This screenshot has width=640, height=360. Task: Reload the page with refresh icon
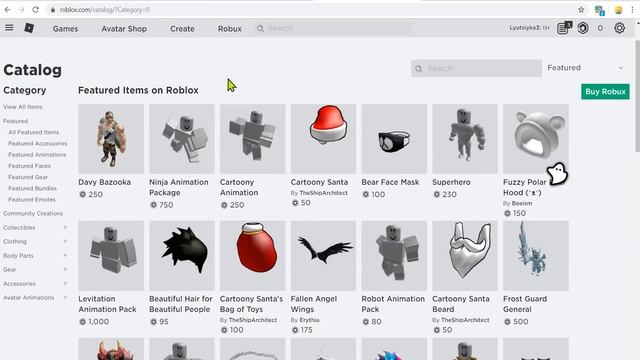(x=36, y=9)
